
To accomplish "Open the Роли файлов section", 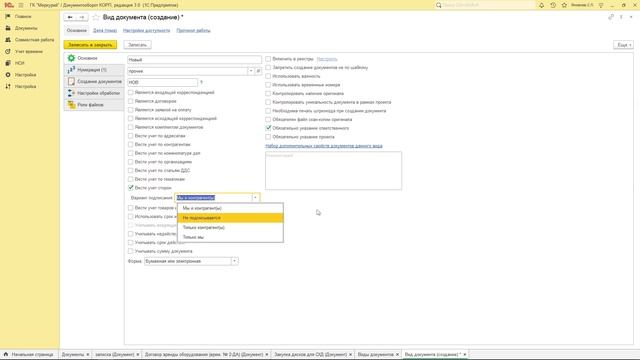I will pyautogui.click(x=94, y=105).
